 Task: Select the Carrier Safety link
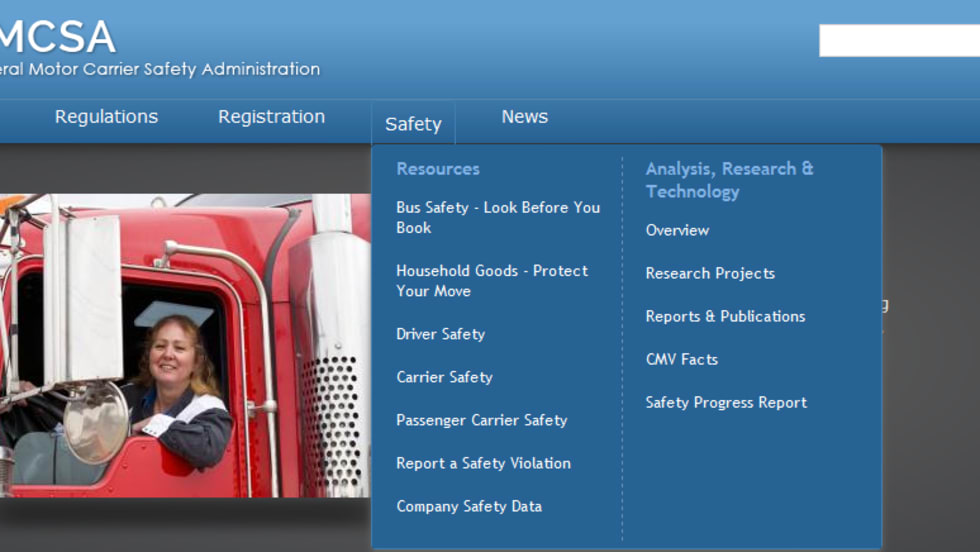click(x=444, y=377)
